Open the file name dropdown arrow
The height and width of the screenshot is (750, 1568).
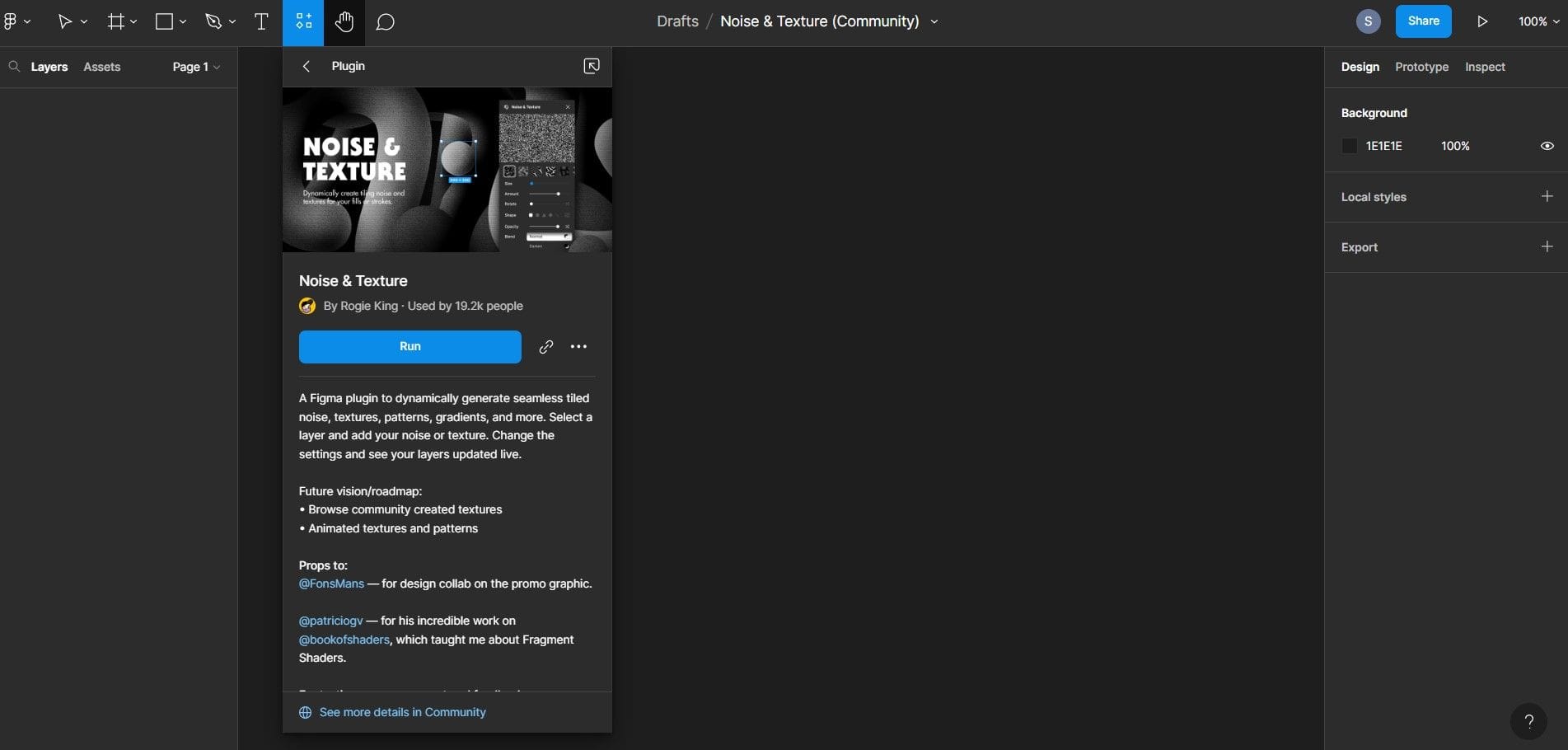tap(934, 21)
